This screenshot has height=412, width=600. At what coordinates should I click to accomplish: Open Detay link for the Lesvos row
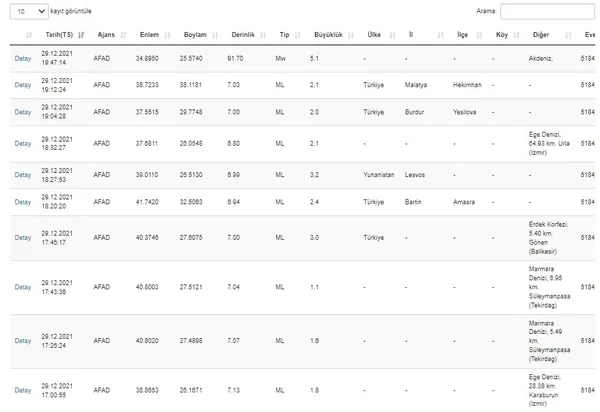pos(22,174)
